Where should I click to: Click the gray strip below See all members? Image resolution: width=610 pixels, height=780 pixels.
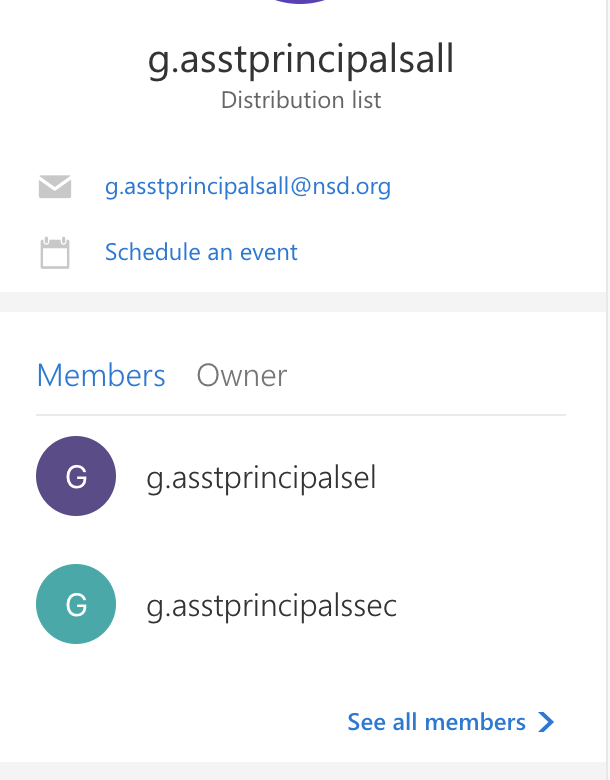tap(303, 771)
